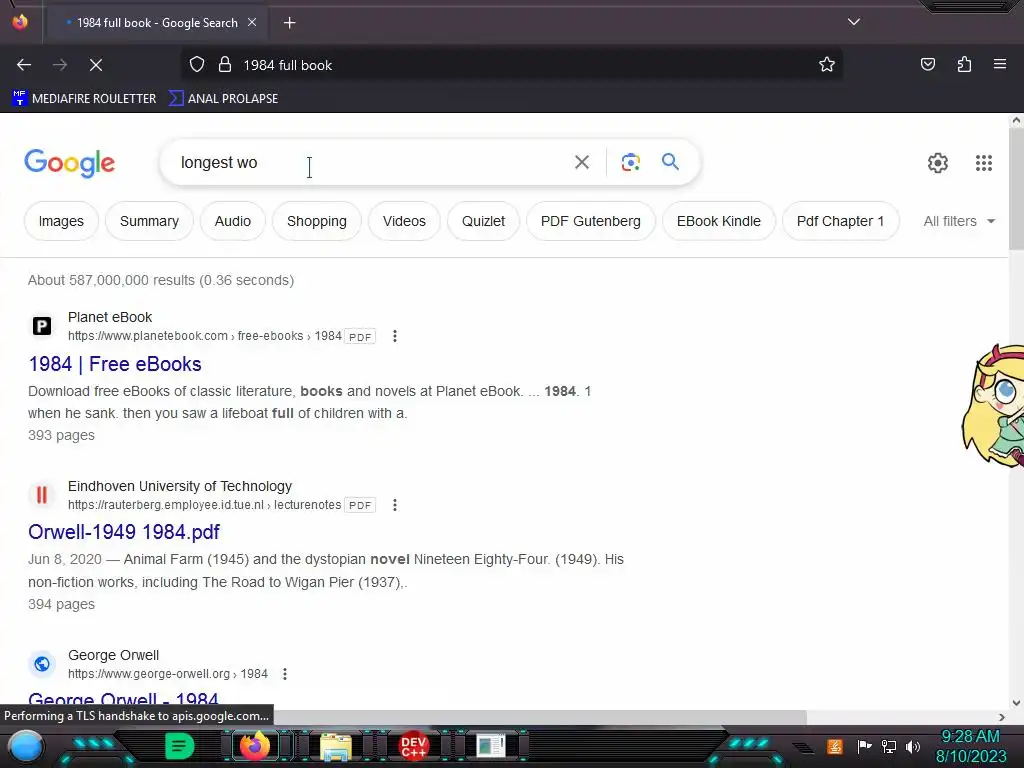Open more options for Planet eBook result

coord(394,336)
